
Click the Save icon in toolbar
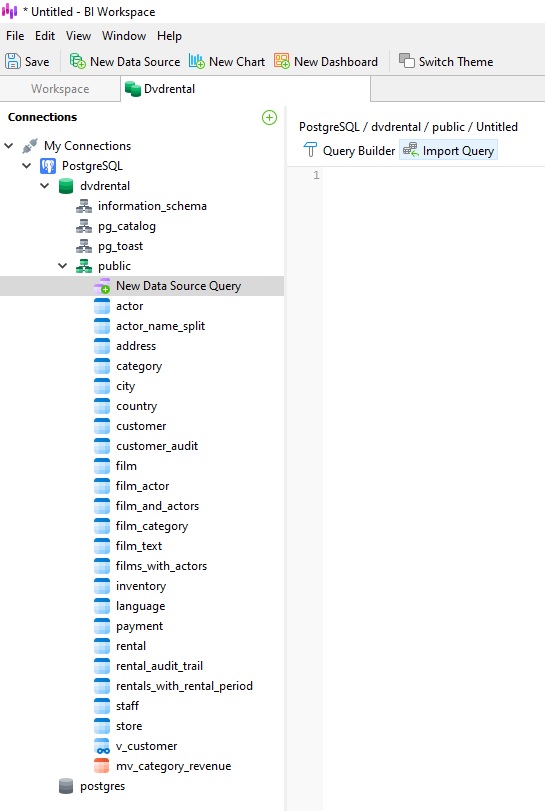click(x=13, y=62)
